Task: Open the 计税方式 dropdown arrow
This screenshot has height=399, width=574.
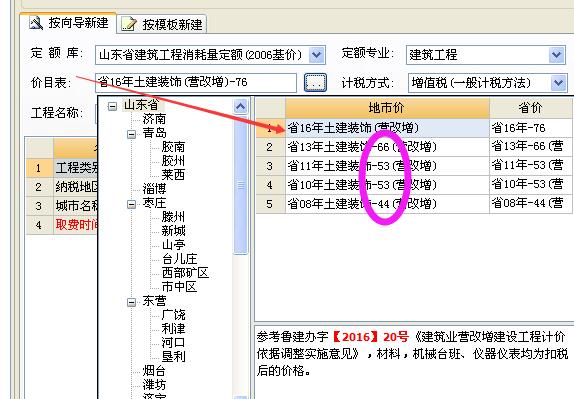Action: (x=559, y=83)
